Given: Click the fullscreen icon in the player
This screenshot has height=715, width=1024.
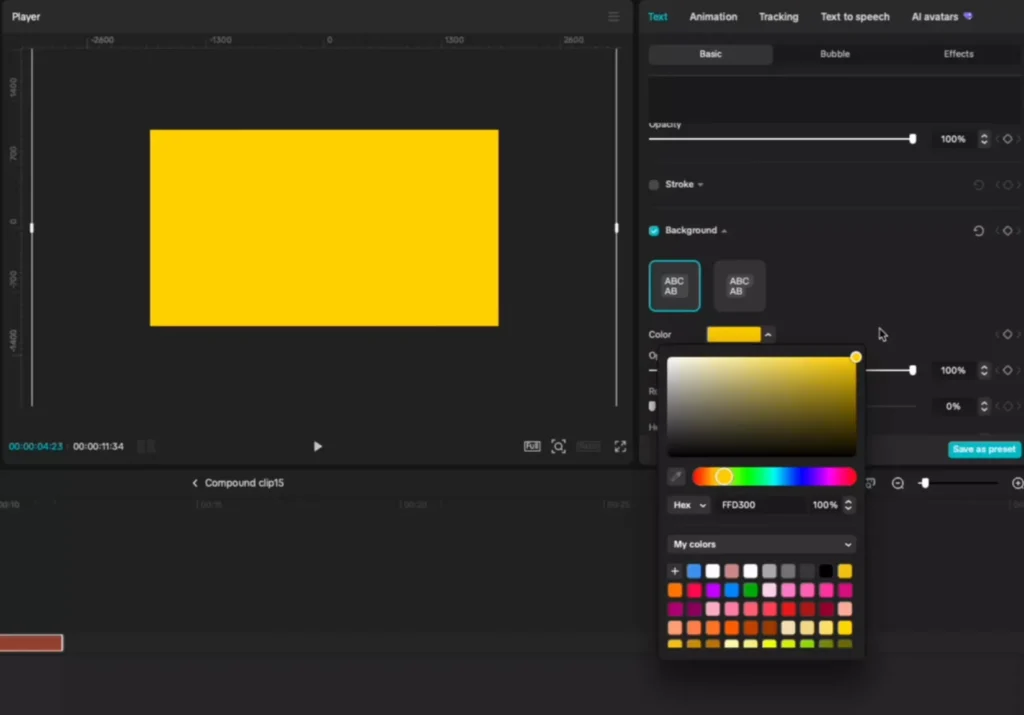Looking at the screenshot, I should click(620, 446).
